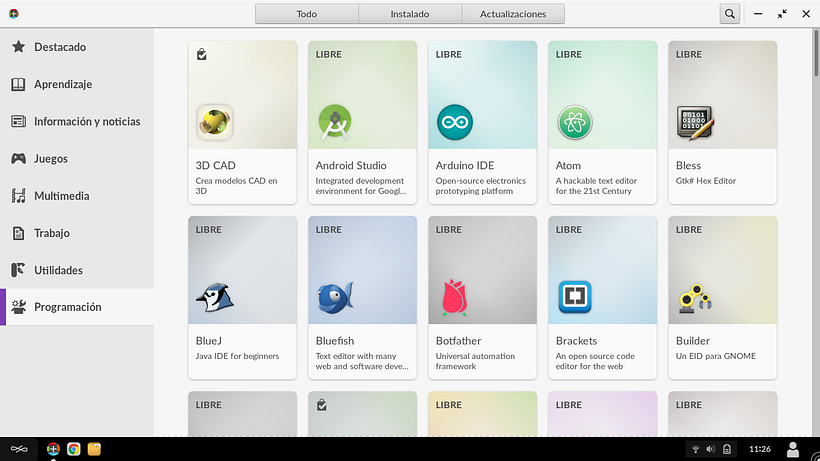Select the Botfather rose icon
Image resolution: width=820 pixels, height=461 pixels.
click(x=454, y=297)
